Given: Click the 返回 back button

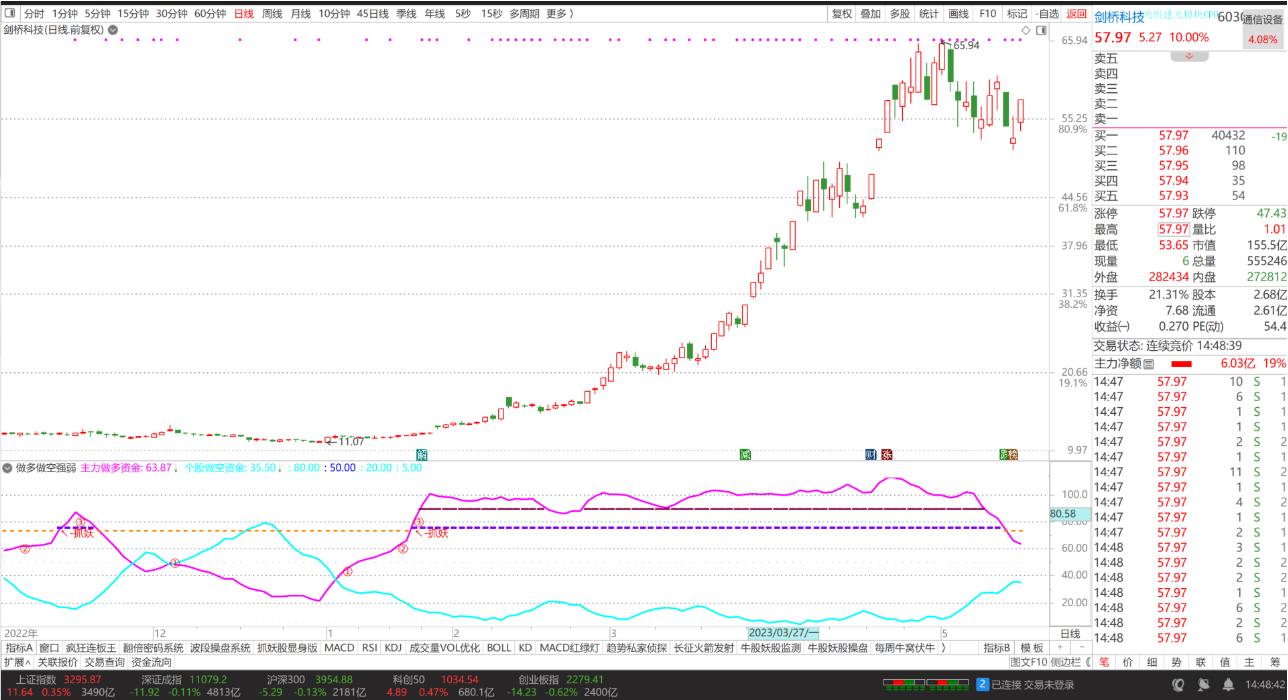Looking at the screenshot, I should [1076, 14].
